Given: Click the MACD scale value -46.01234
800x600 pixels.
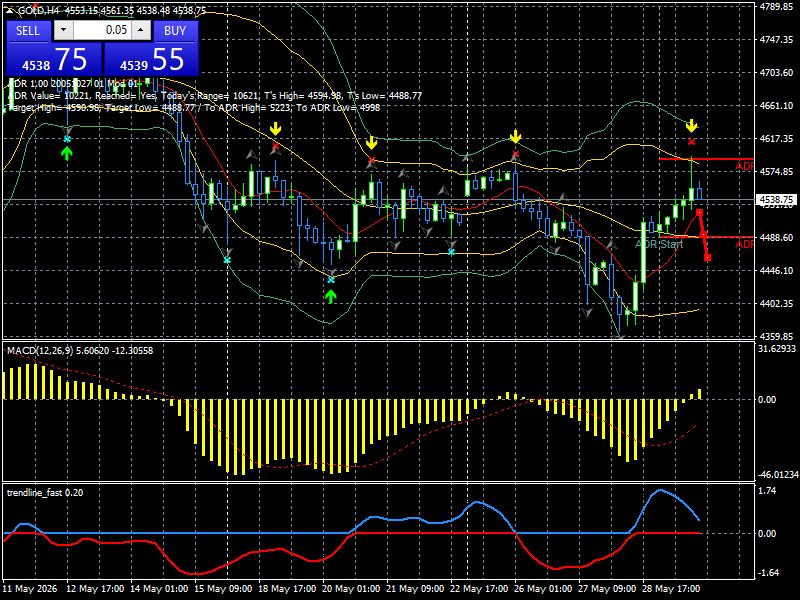Looking at the screenshot, I should pos(778,474).
